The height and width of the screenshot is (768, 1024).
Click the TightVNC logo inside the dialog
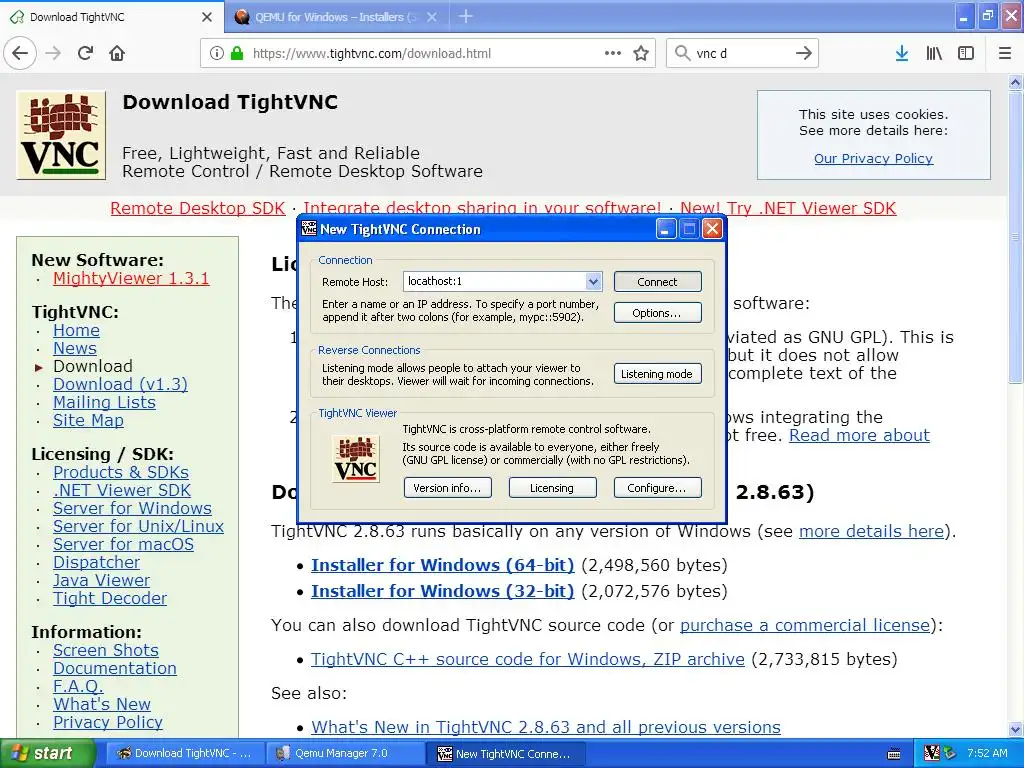point(356,458)
